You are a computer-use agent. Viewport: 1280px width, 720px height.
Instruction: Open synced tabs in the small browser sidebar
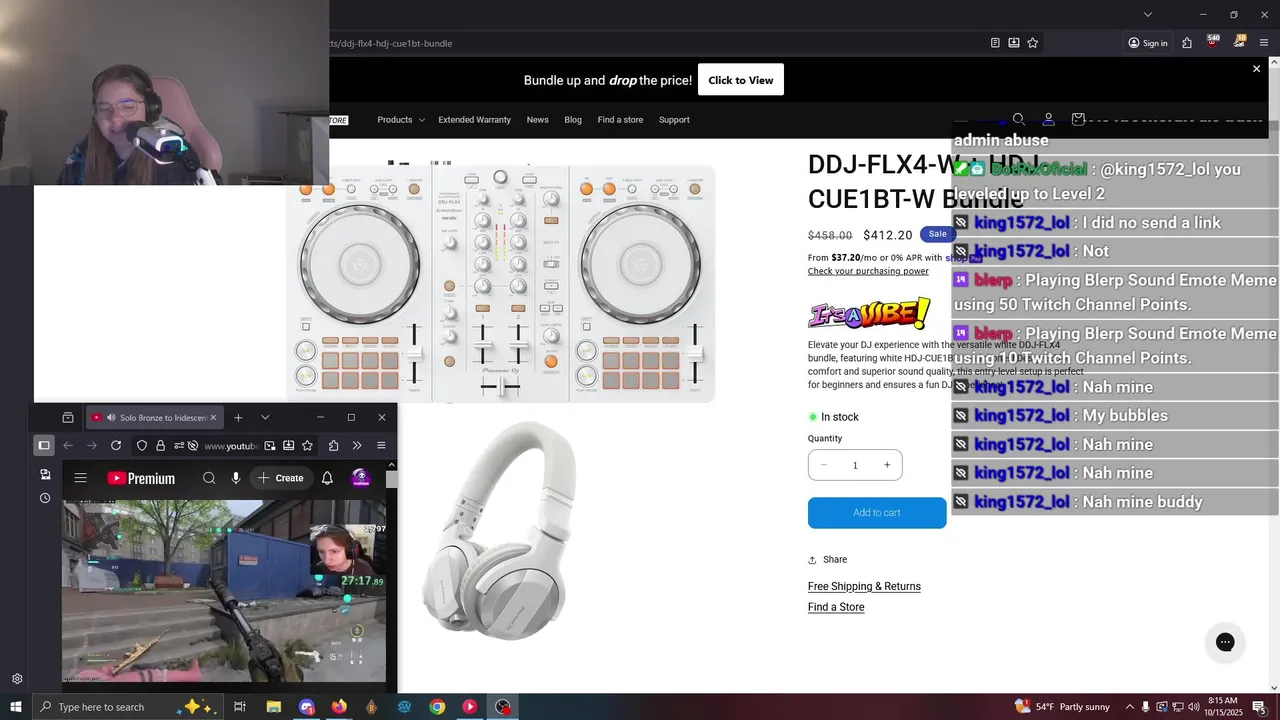click(x=45, y=474)
